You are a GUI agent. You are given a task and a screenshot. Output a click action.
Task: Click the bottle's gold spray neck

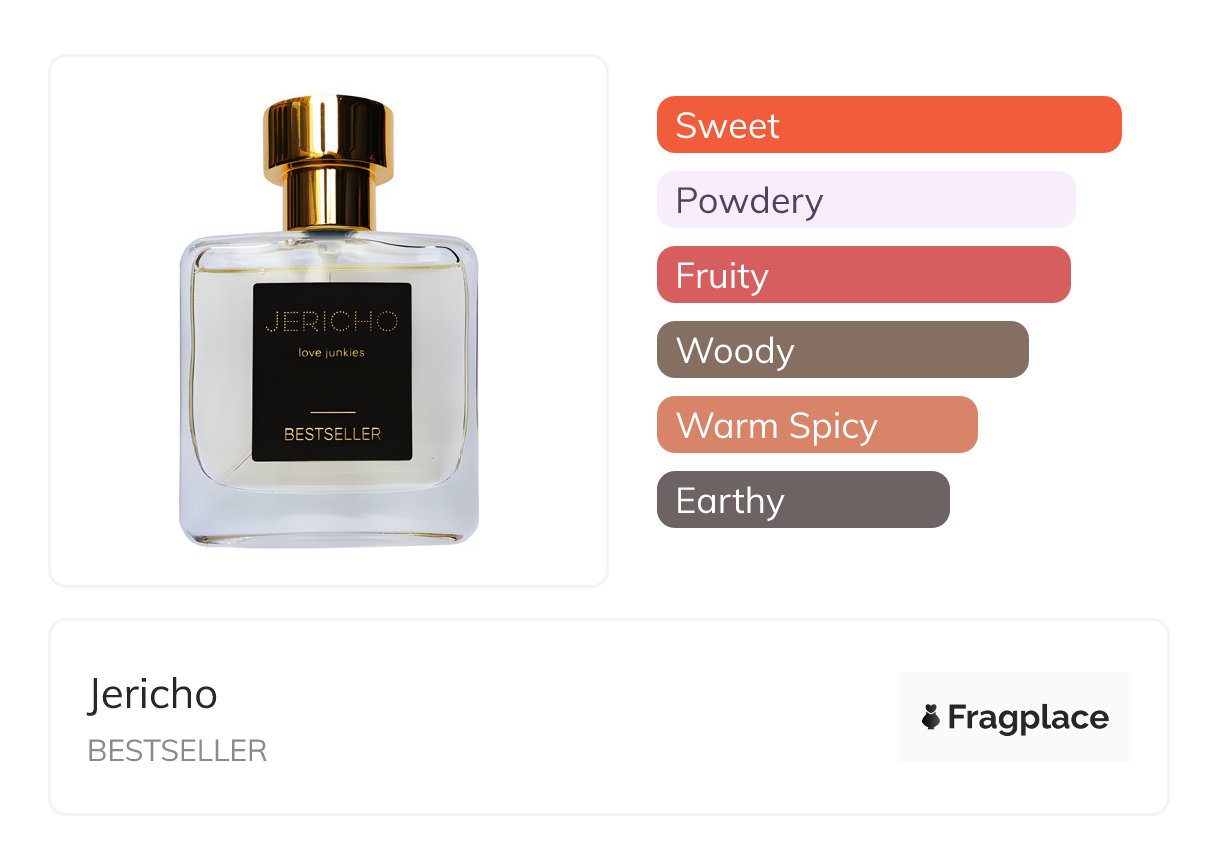tap(329, 198)
